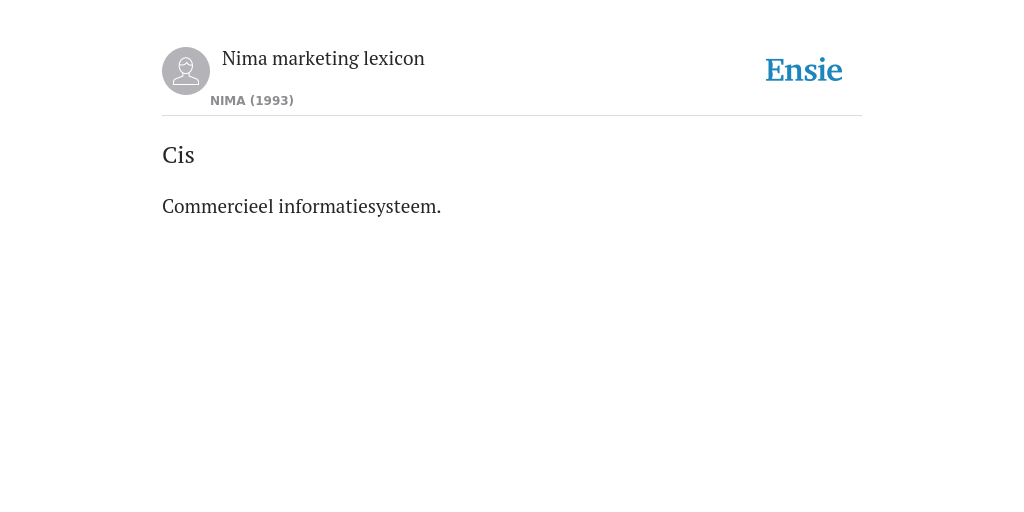
Task: Click the word 'Commercieel' in the definition
Action: click(218, 206)
